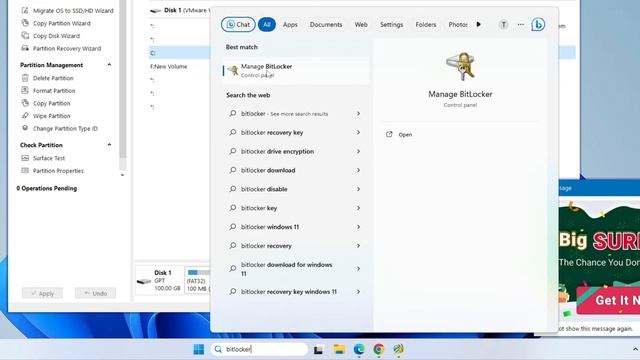Select bitlocker disable suggestion

tap(296, 189)
